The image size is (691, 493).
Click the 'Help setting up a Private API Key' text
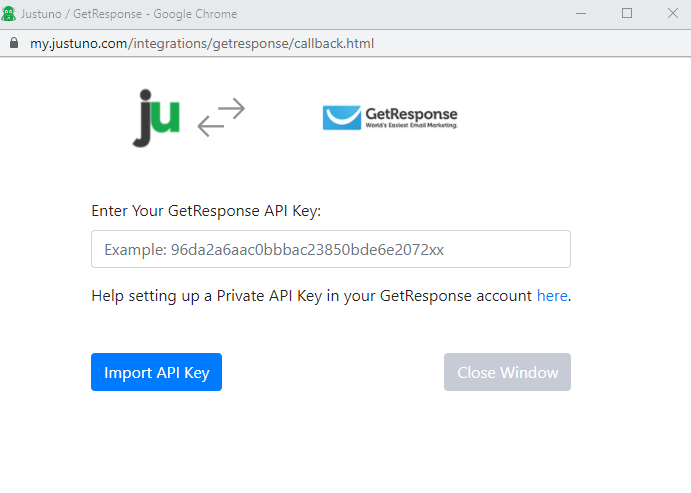coord(207,296)
